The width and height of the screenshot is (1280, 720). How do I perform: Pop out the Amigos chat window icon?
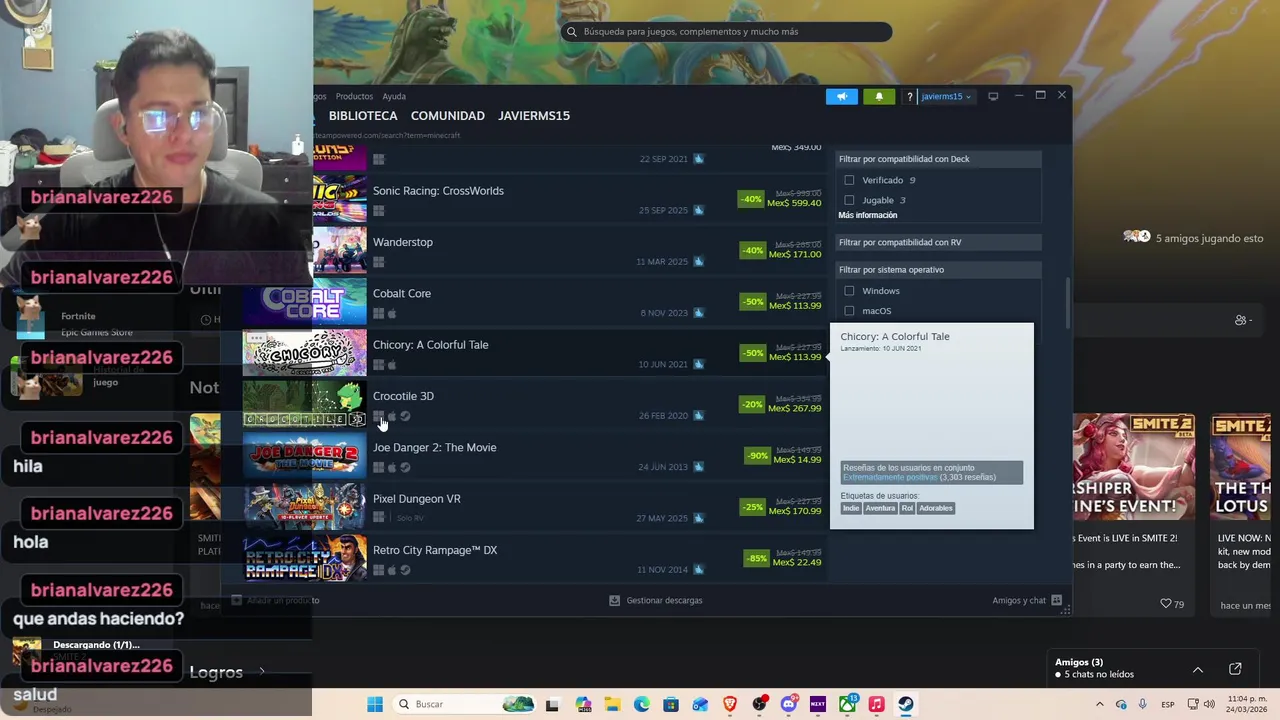1235,669
